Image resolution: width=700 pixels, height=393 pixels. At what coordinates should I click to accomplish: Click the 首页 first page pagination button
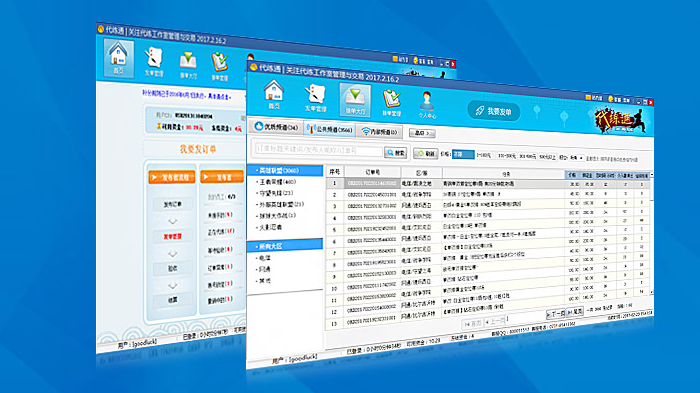(x=472, y=323)
